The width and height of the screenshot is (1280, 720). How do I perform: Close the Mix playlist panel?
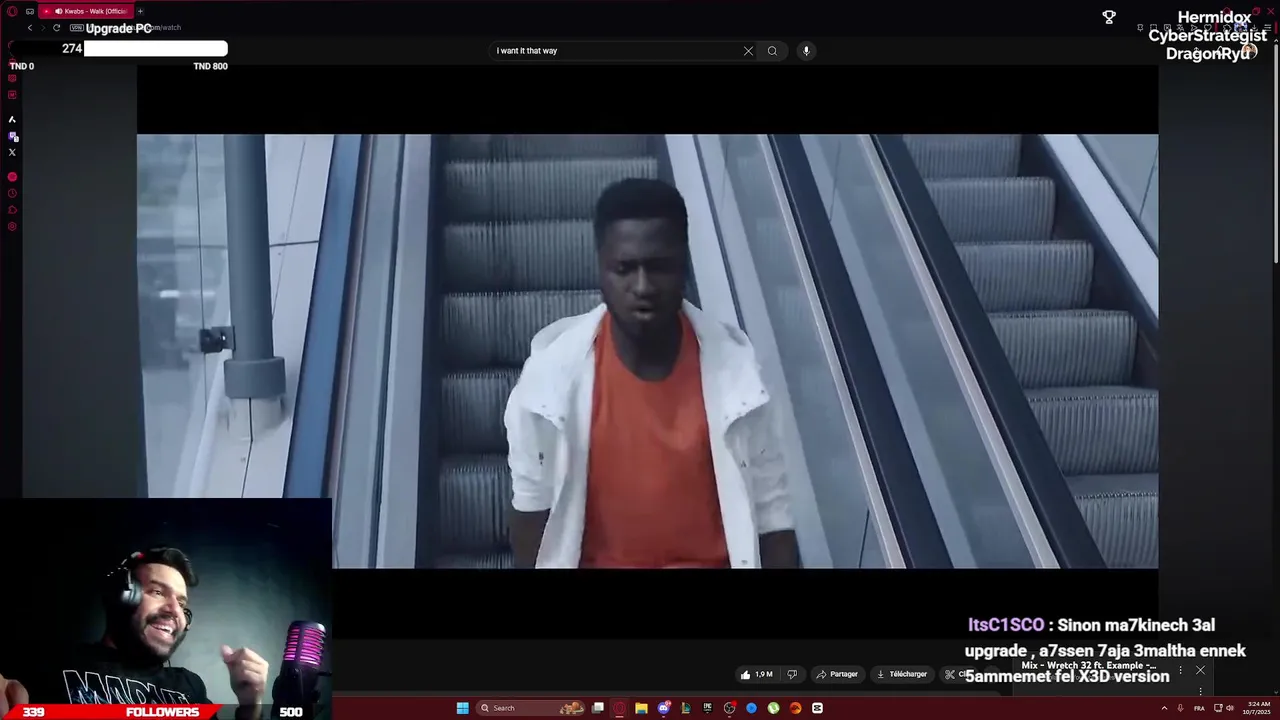tap(1200, 670)
